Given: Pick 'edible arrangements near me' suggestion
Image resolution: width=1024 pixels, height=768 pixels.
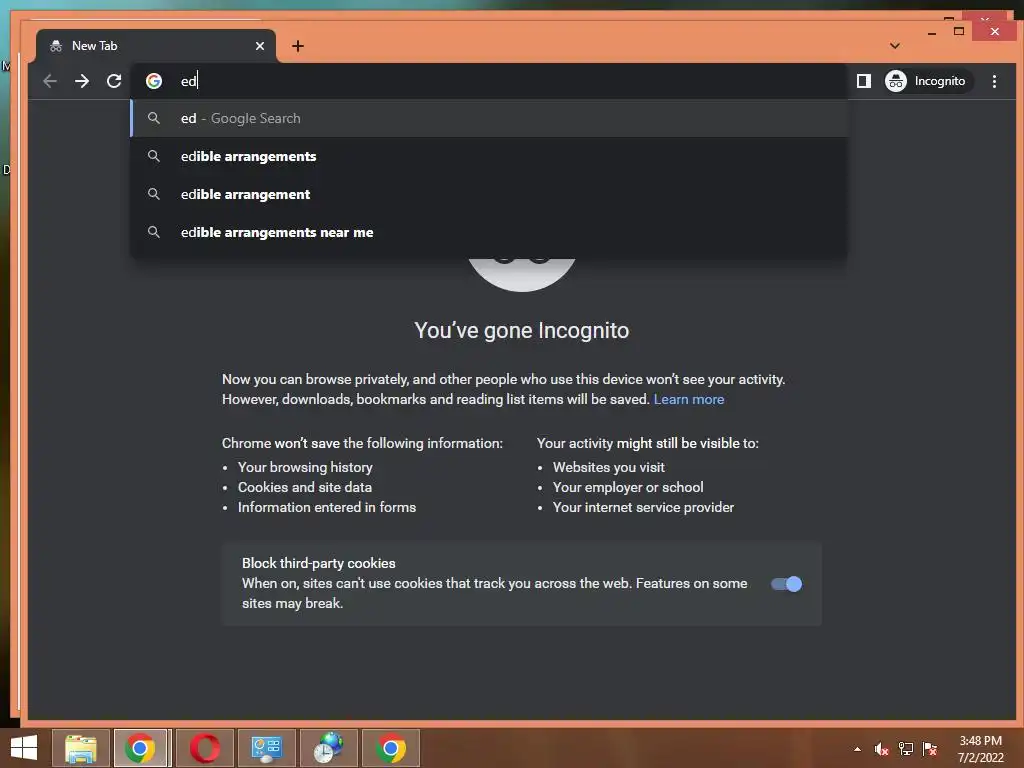Looking at the screenshot, I should click(488, 232).
